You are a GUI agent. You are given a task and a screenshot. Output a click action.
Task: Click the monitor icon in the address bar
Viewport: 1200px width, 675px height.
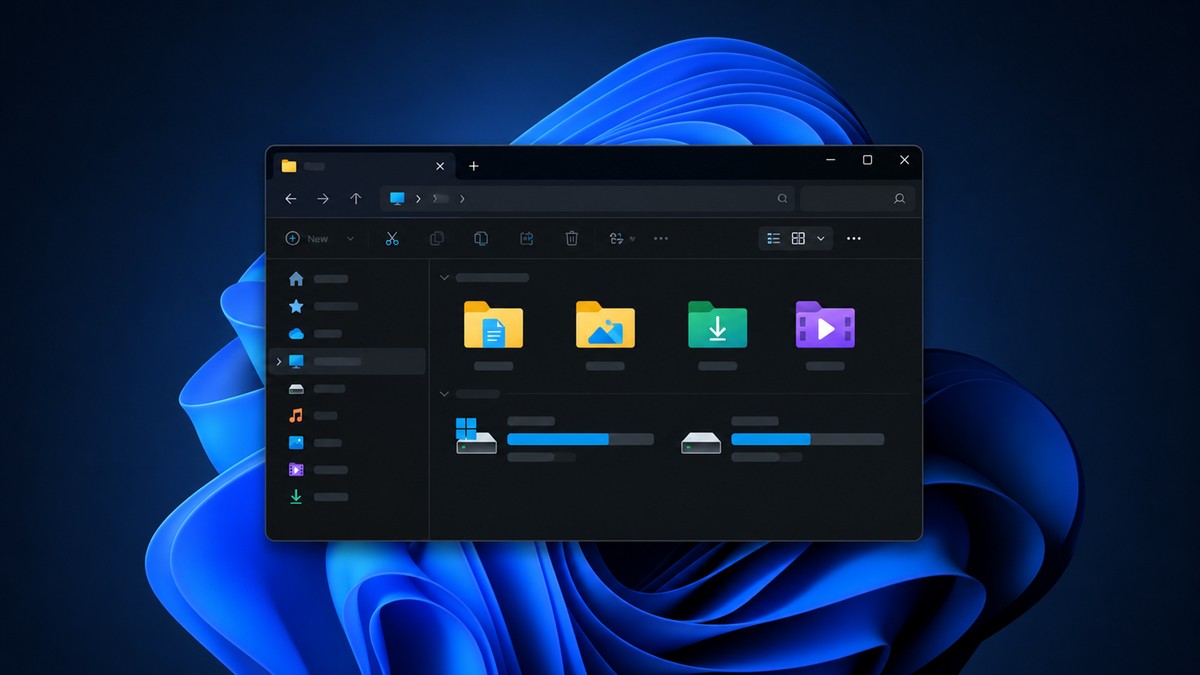397,199
